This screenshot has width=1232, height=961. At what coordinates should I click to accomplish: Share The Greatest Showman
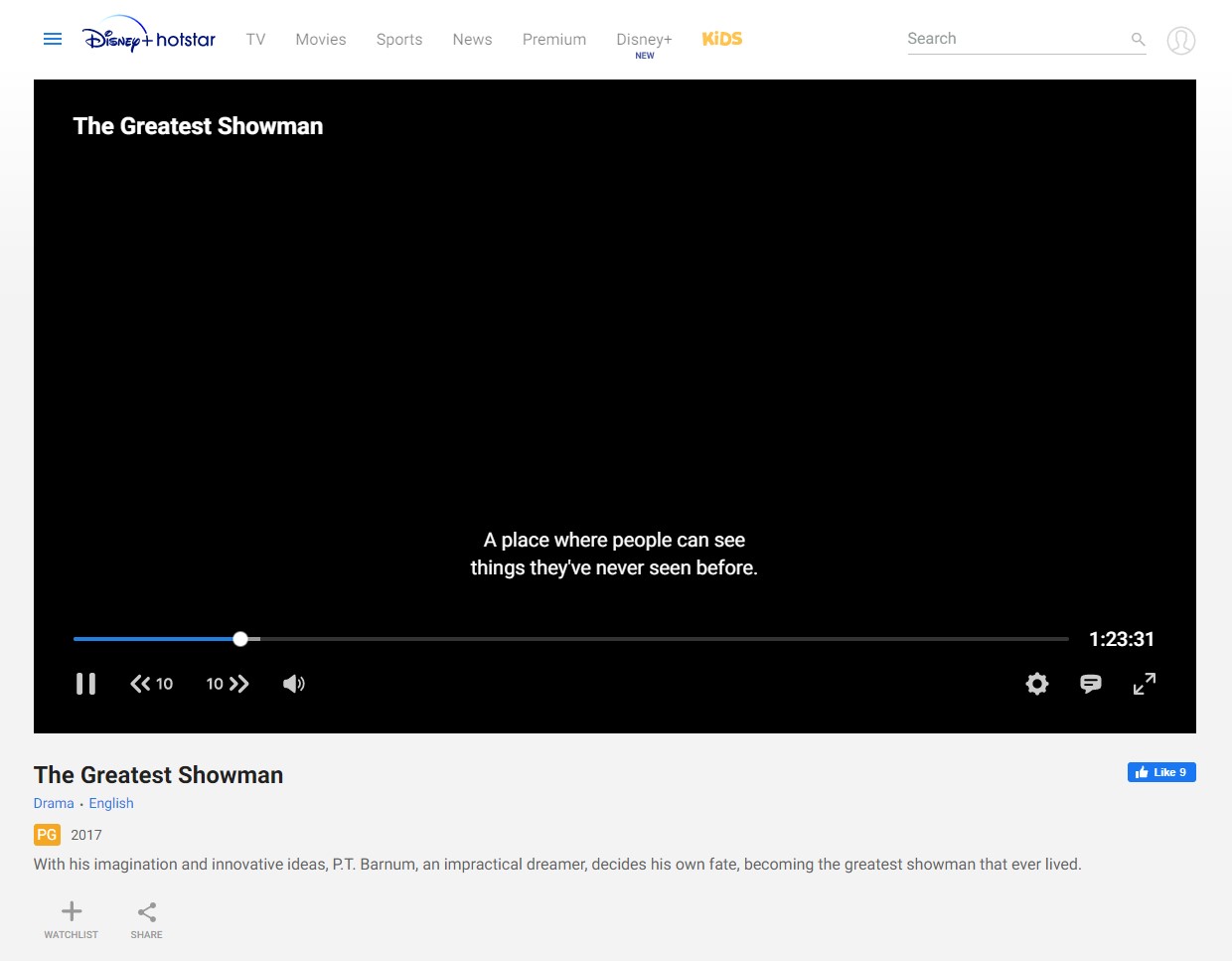146,919
